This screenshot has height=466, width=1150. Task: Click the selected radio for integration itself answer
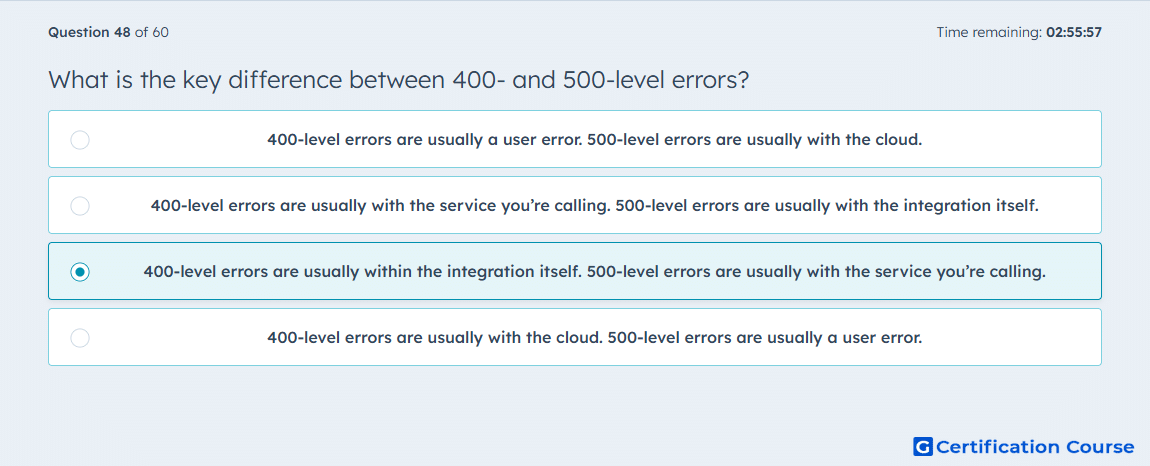[x=80, y=272]
